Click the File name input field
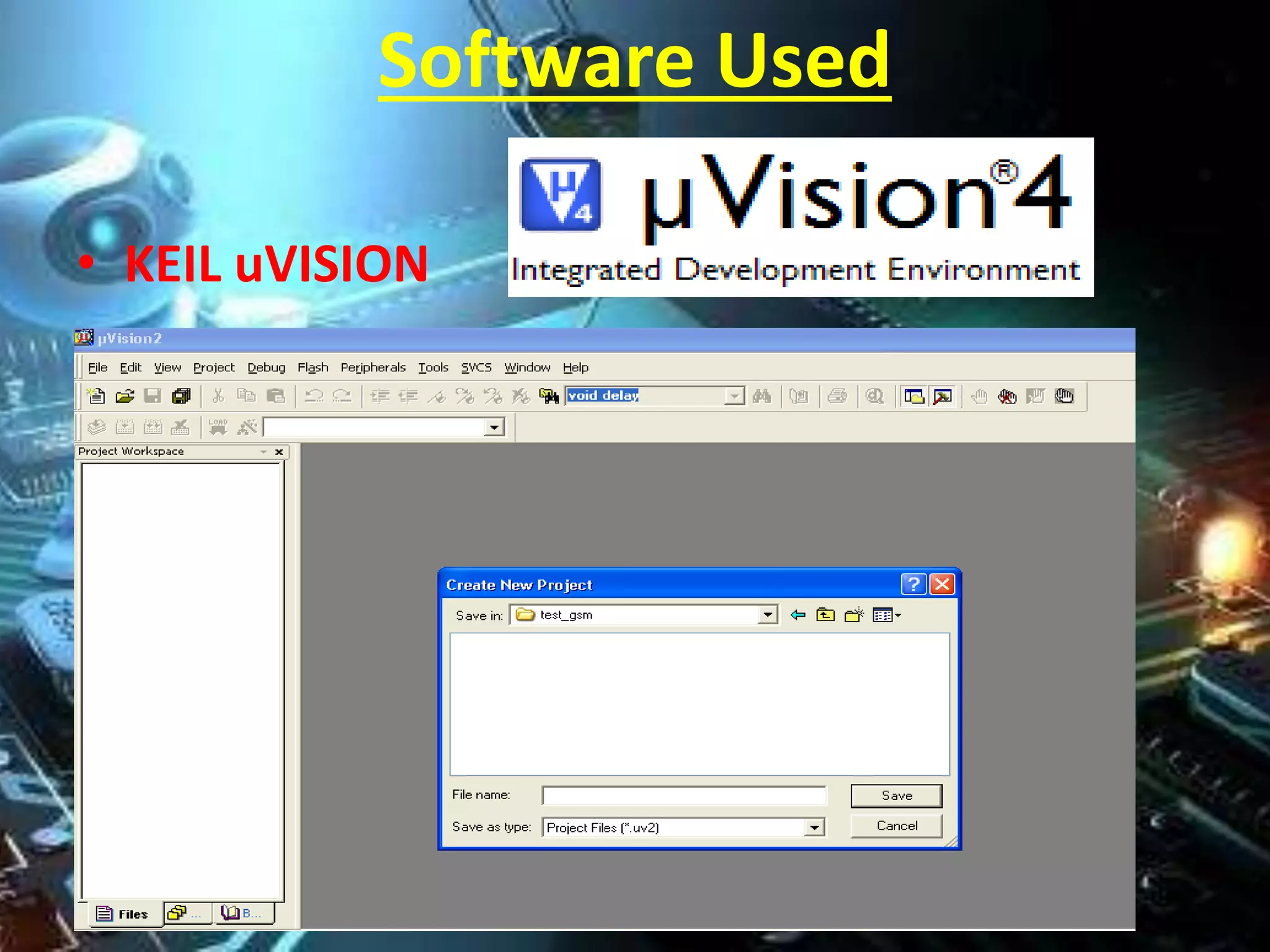This screenshot has width=1270, height=952. 683,795
